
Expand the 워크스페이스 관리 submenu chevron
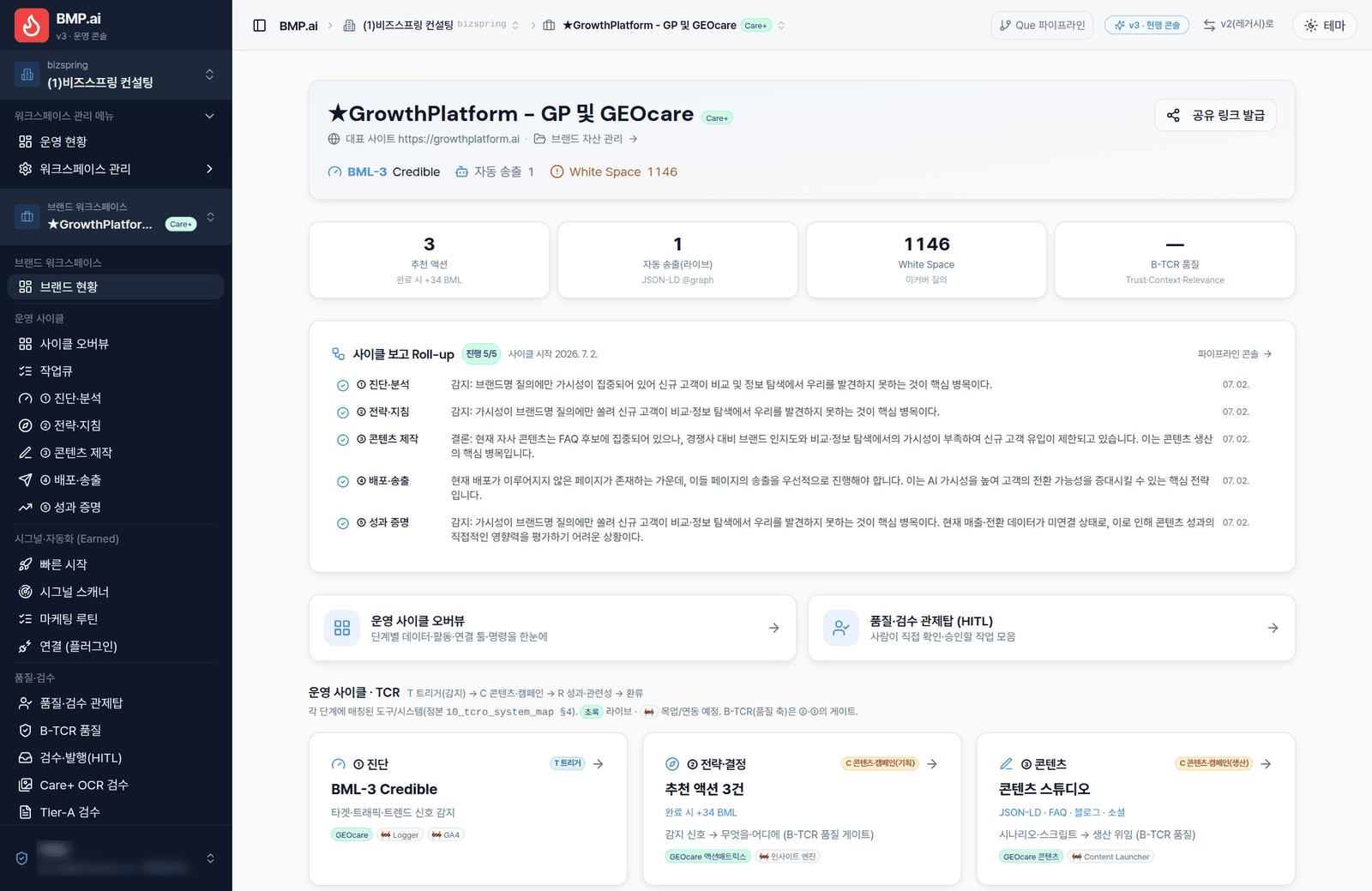click(x=209, y=169)
